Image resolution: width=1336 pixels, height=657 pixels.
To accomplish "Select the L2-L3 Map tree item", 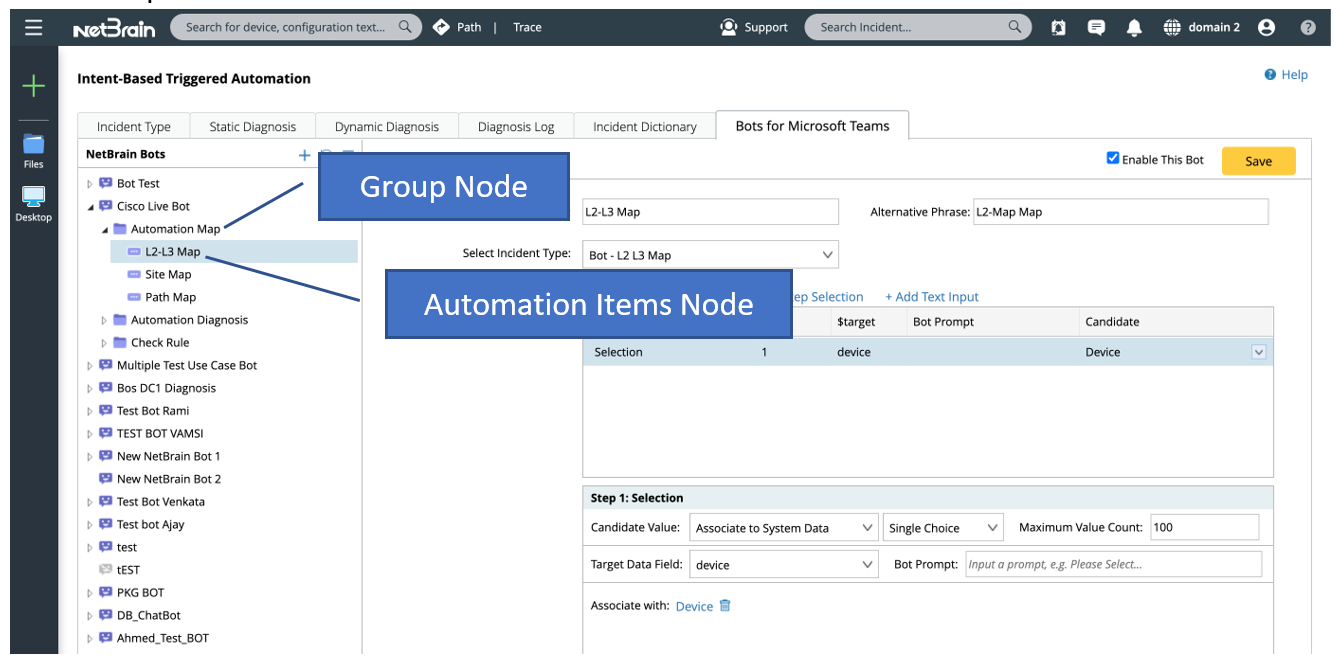I will (172, 252).
